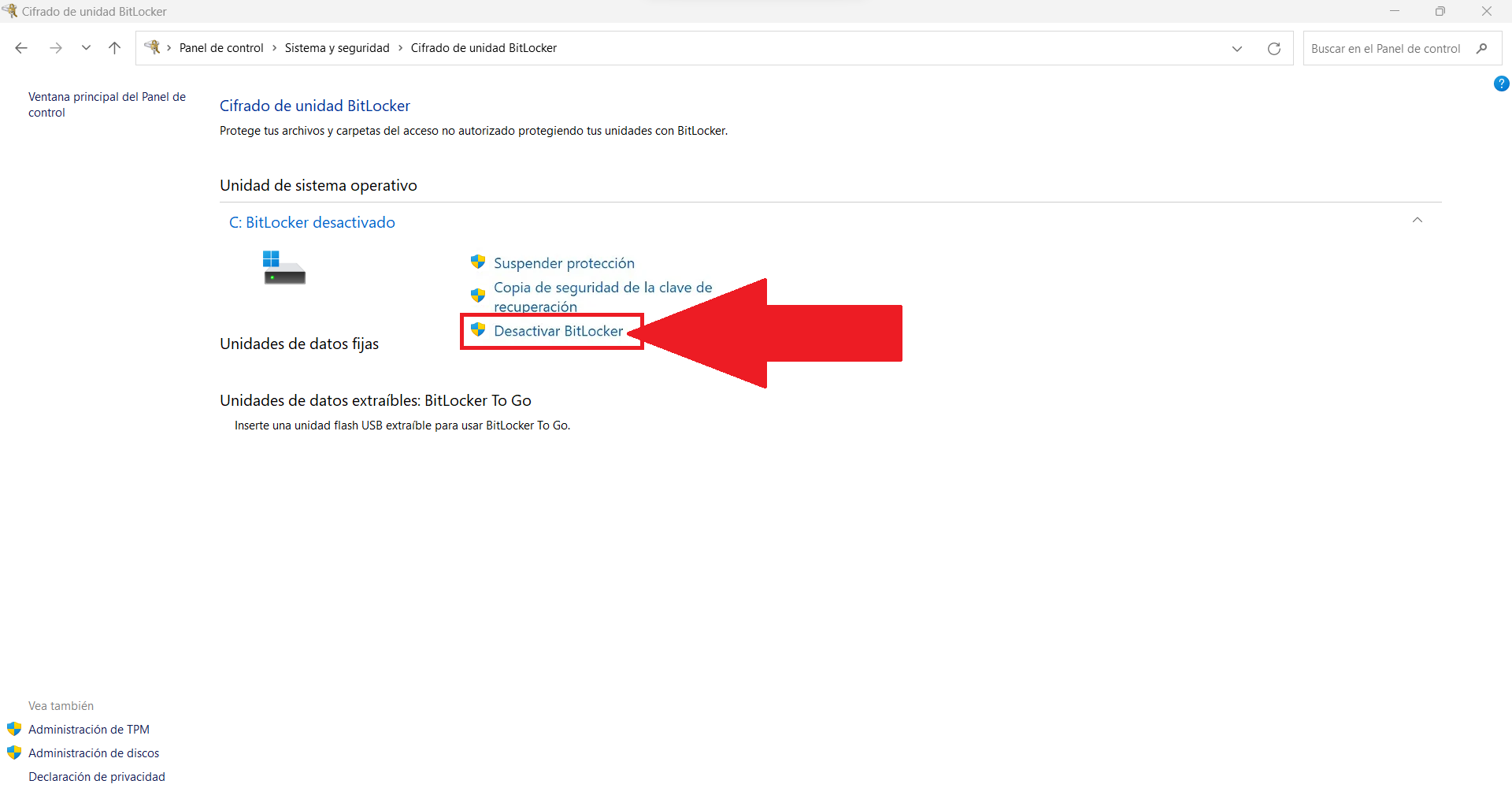Minimize the BitLocker window
This screenshot has height=799, width=1512.
coord(1395,11)
